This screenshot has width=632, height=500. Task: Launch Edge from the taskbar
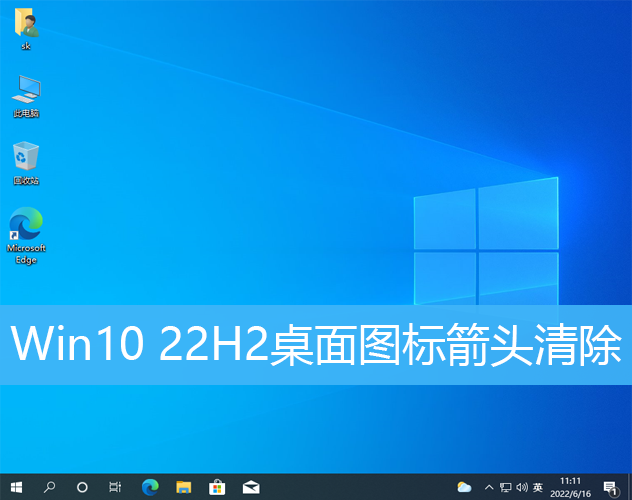click(150, 487)
